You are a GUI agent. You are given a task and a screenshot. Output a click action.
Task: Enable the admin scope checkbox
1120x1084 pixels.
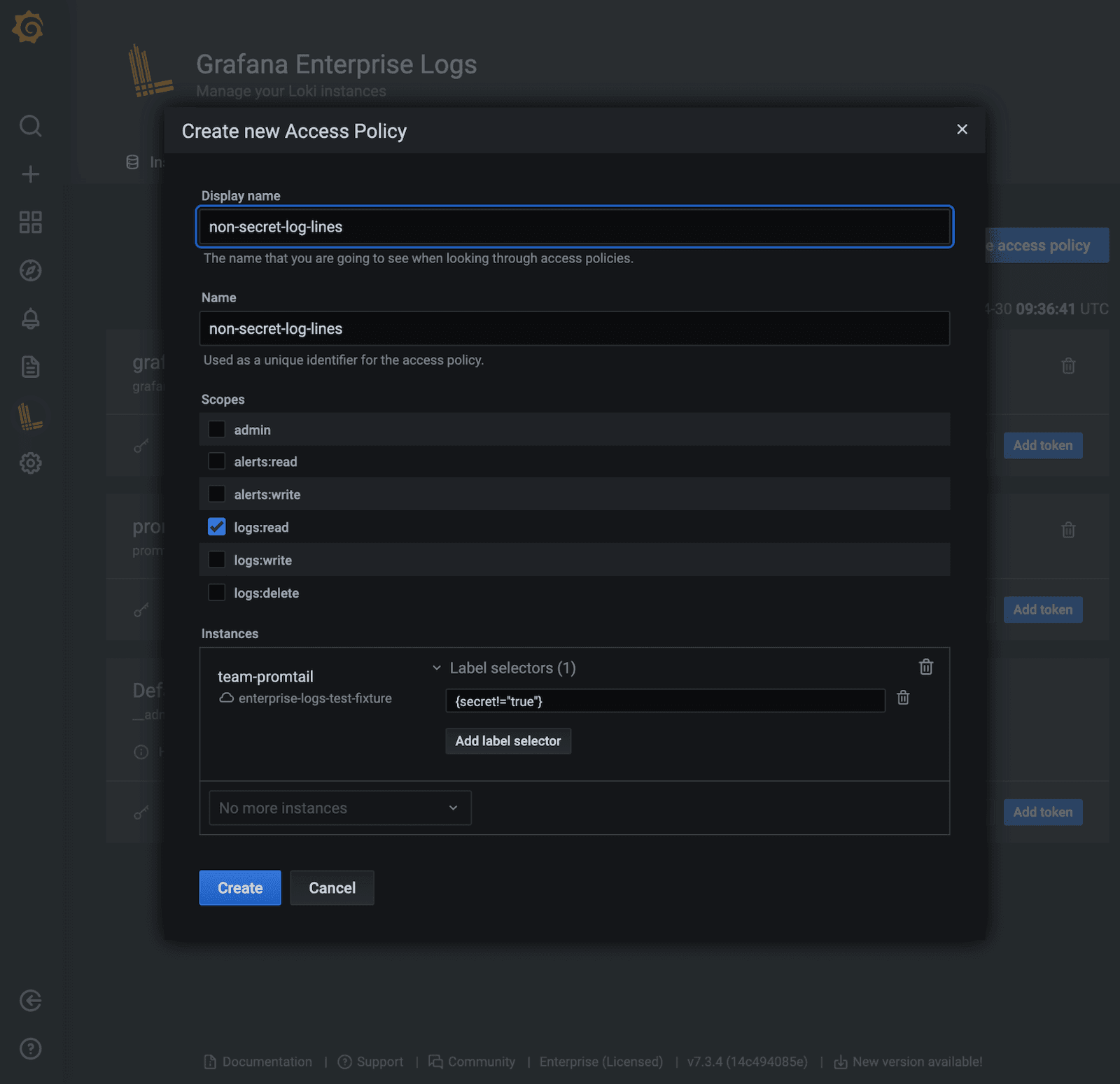(217, 429)
